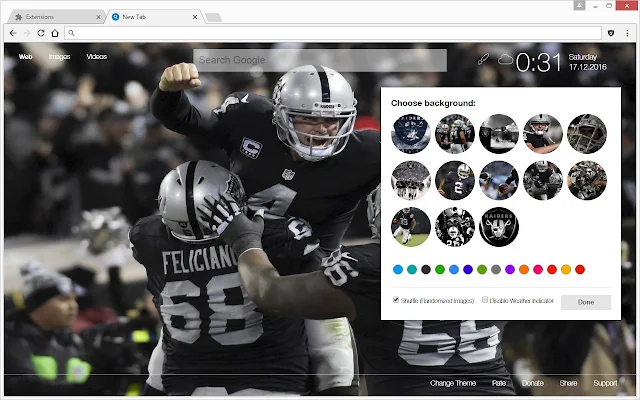Pick the orange color swatch
The height and width of the screenshot is (400, 640).
click(524, 269)
